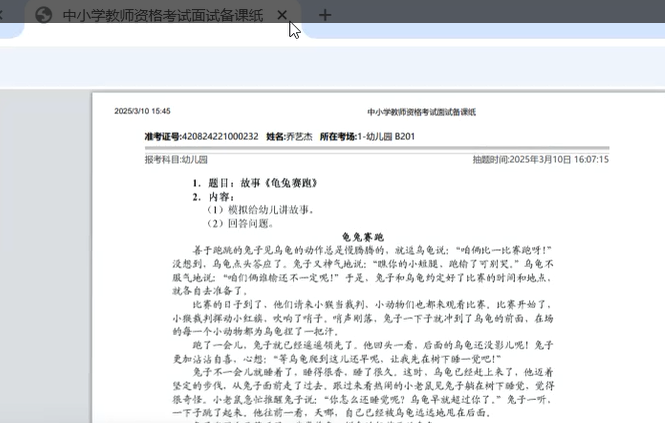
Task: Click the timestamp 2025/3/10 15:45
Action: click(142, 111)
